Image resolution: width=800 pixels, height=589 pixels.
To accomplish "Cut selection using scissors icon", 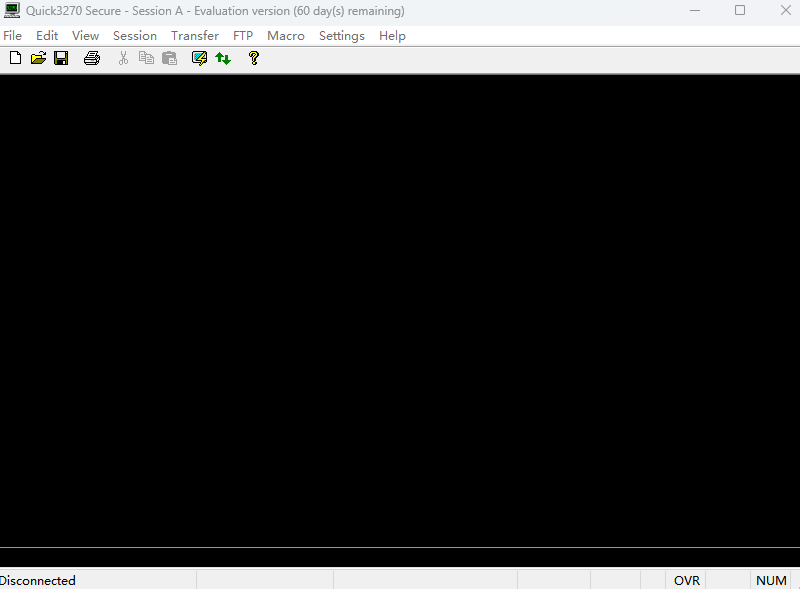I will point(123,58).
